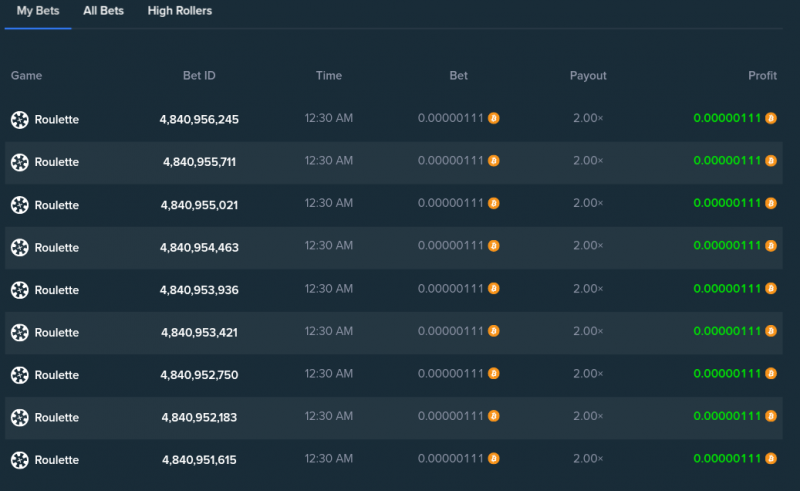
Task: Click roulette icon for bet 4,840,953,421
Action: tap(20, 333)
